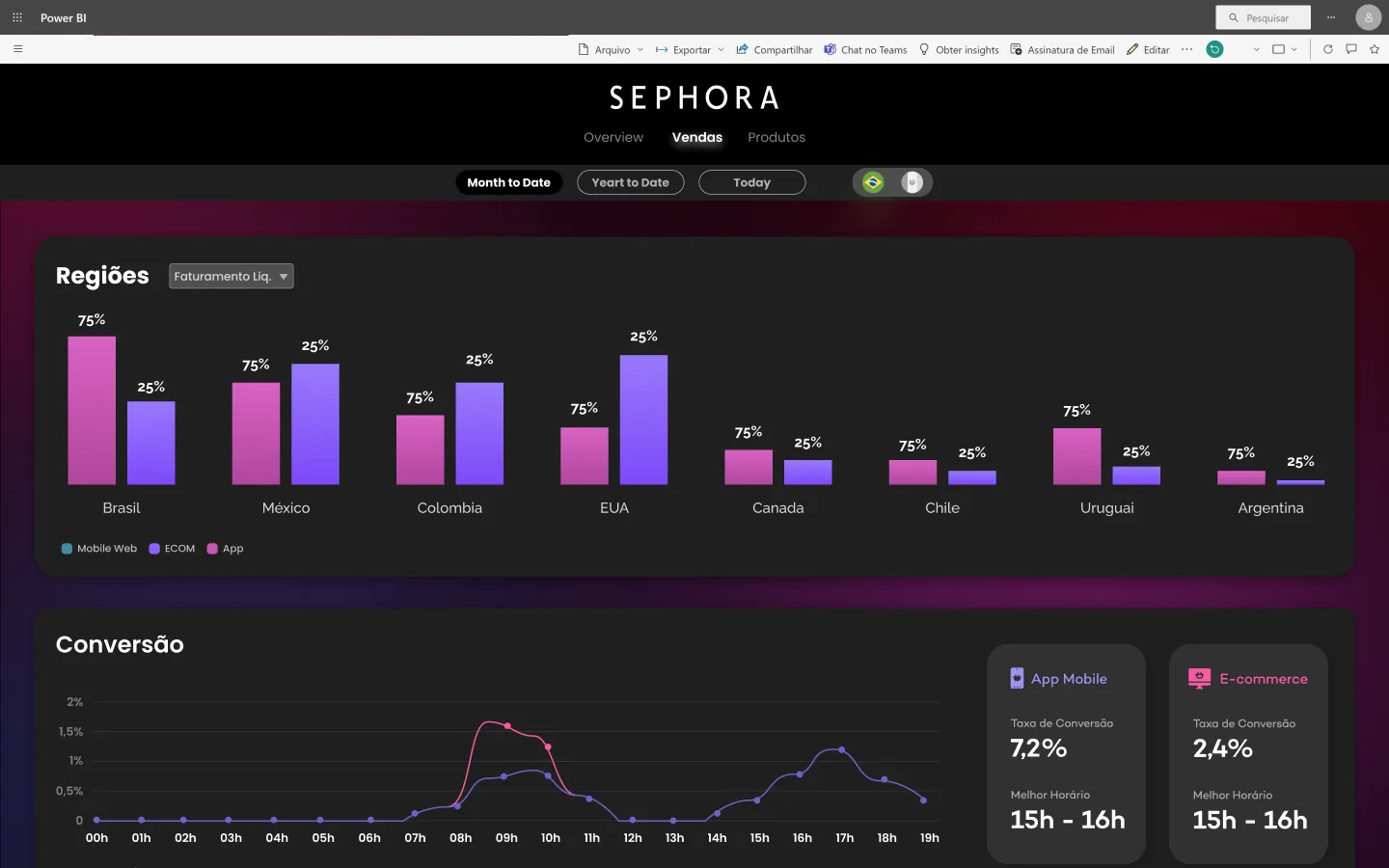Viewport: 1389px width, 868px height.
Task: Switch to the Overview tab
Action: pos(613,137)
